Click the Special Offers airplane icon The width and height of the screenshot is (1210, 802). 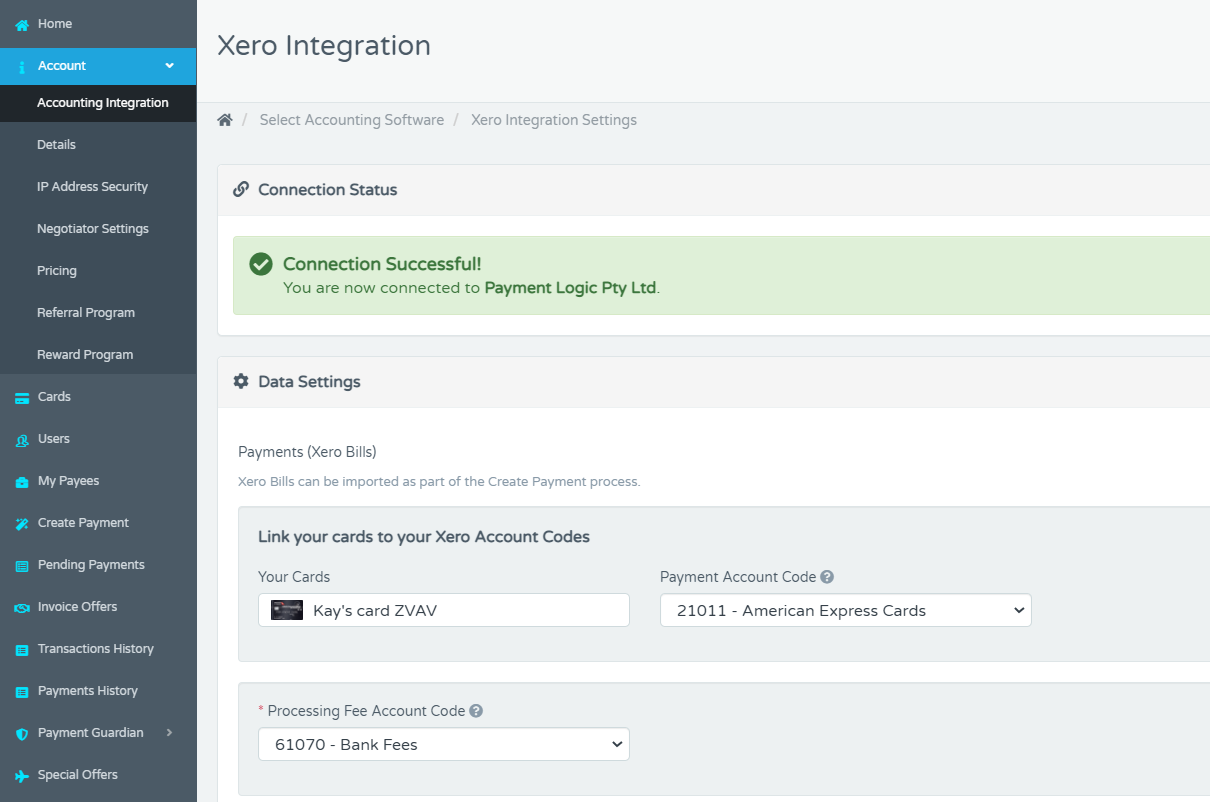[x=22, y=776]
